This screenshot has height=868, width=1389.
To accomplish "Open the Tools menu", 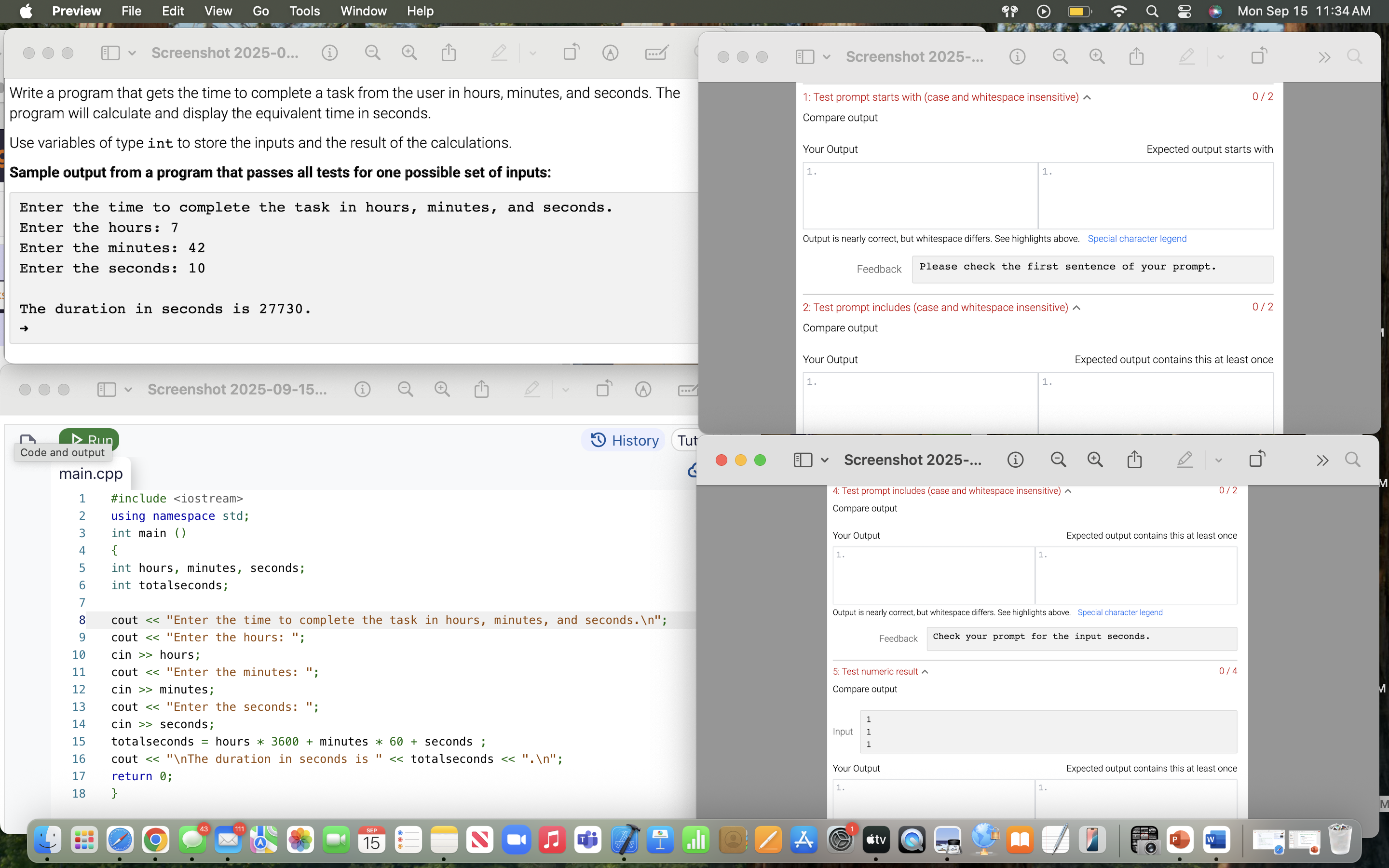I will coord(304,11).
